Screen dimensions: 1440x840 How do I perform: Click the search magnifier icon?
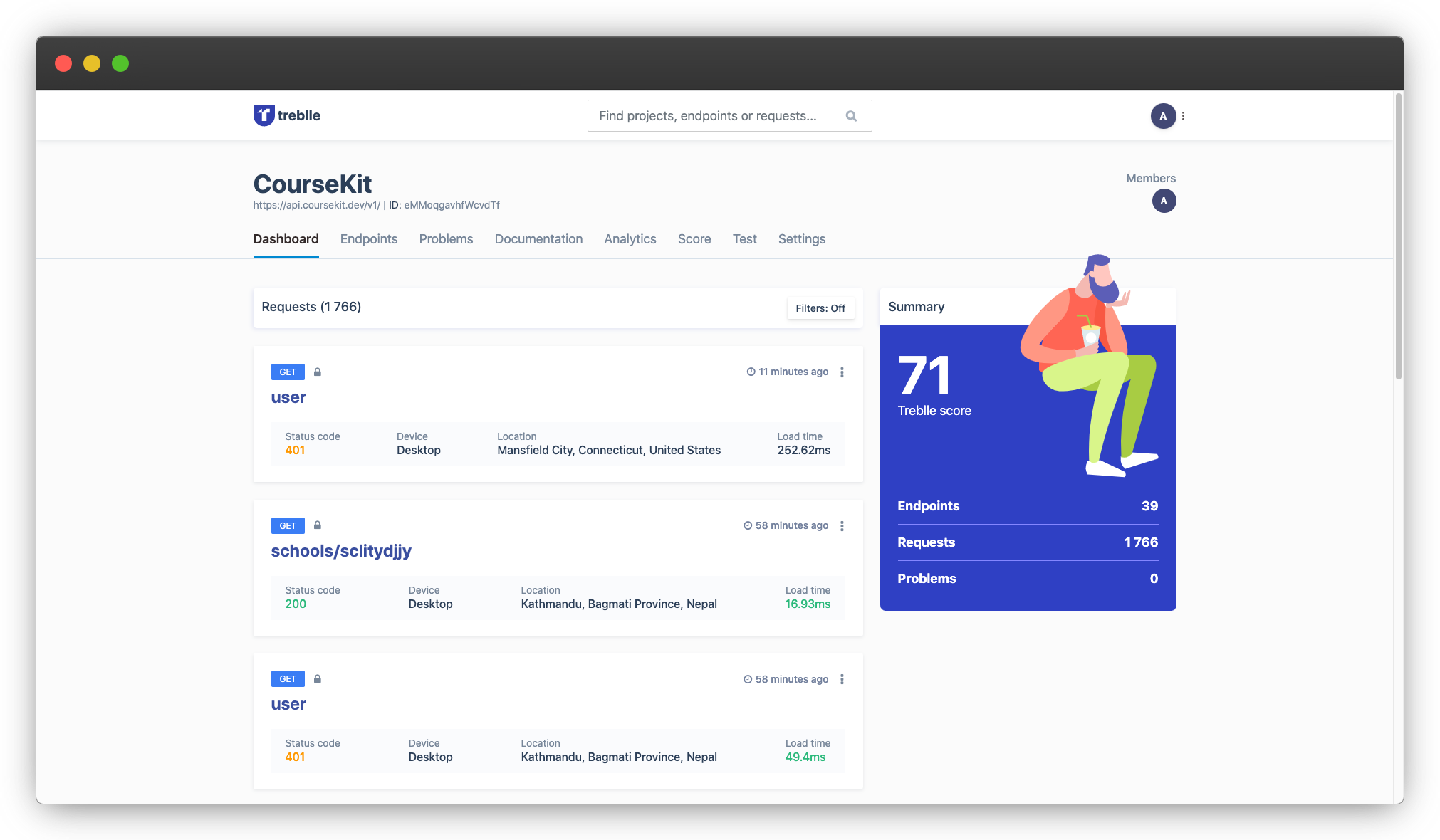(851, 116)
